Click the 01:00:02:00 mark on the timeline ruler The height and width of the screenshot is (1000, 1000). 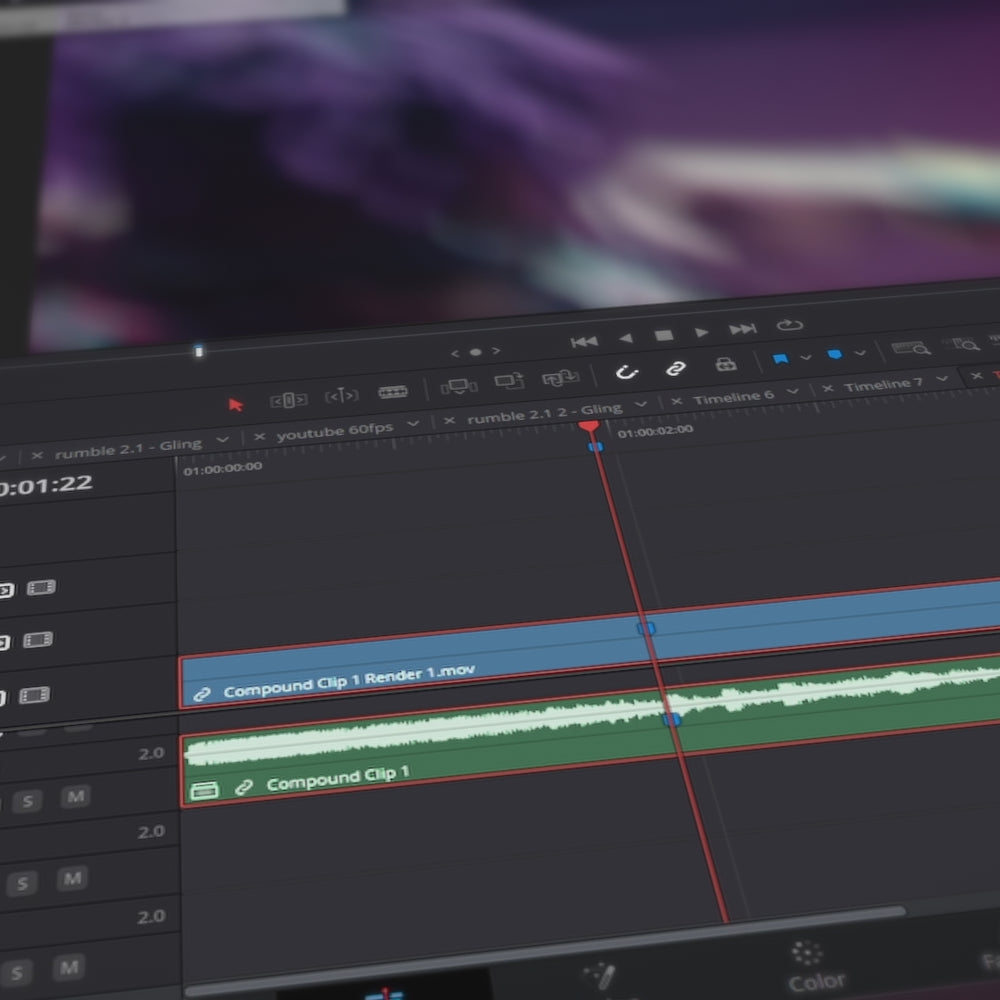[x=655, y=432]
